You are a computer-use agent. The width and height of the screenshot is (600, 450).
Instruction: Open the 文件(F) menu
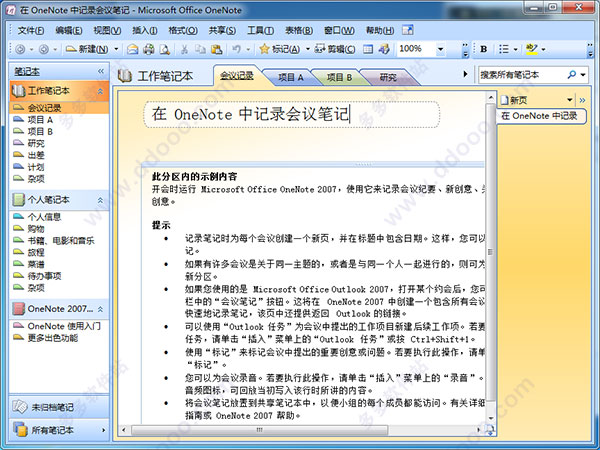31,31
